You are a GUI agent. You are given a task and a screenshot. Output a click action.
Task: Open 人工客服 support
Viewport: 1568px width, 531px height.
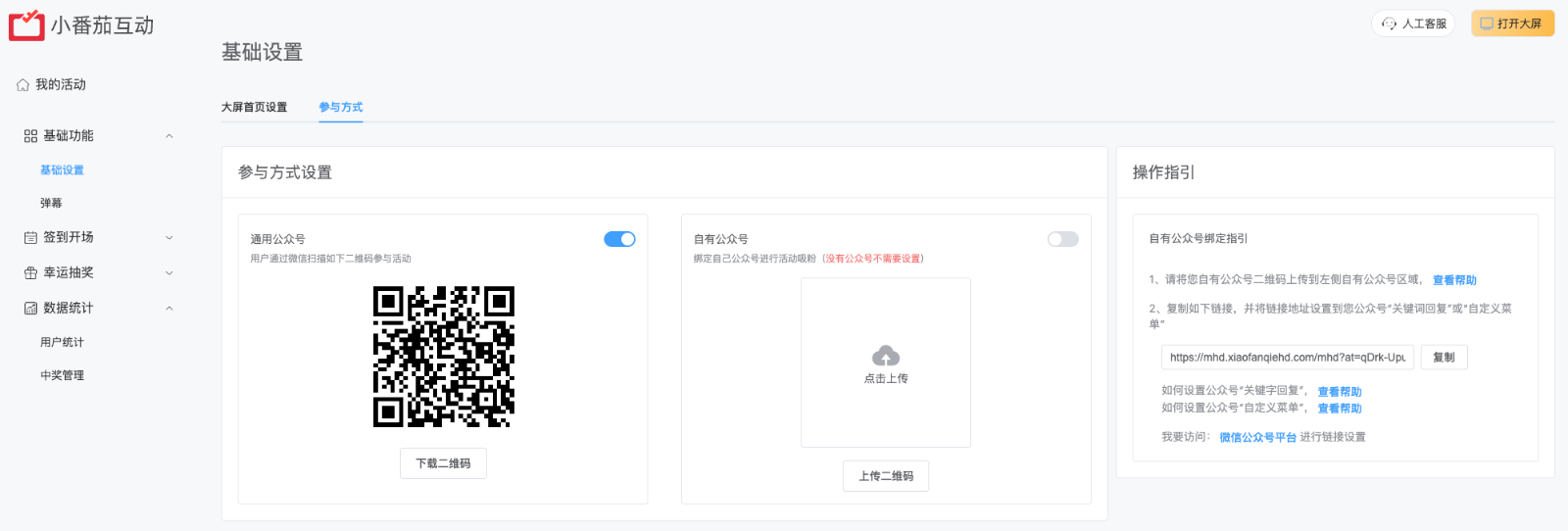point(1413,24)
